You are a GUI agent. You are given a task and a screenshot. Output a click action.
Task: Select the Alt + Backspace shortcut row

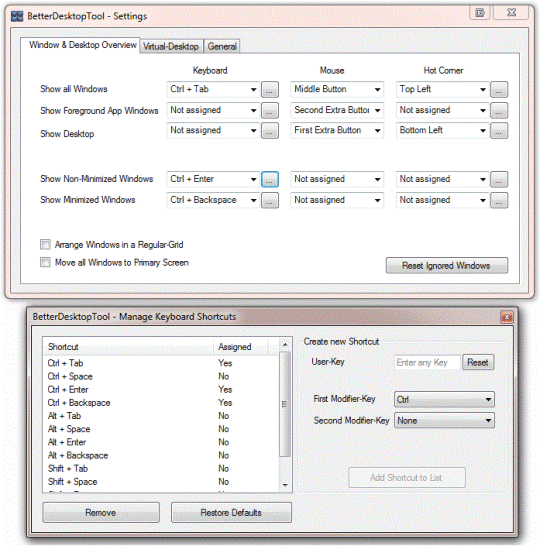click(161, 456)
